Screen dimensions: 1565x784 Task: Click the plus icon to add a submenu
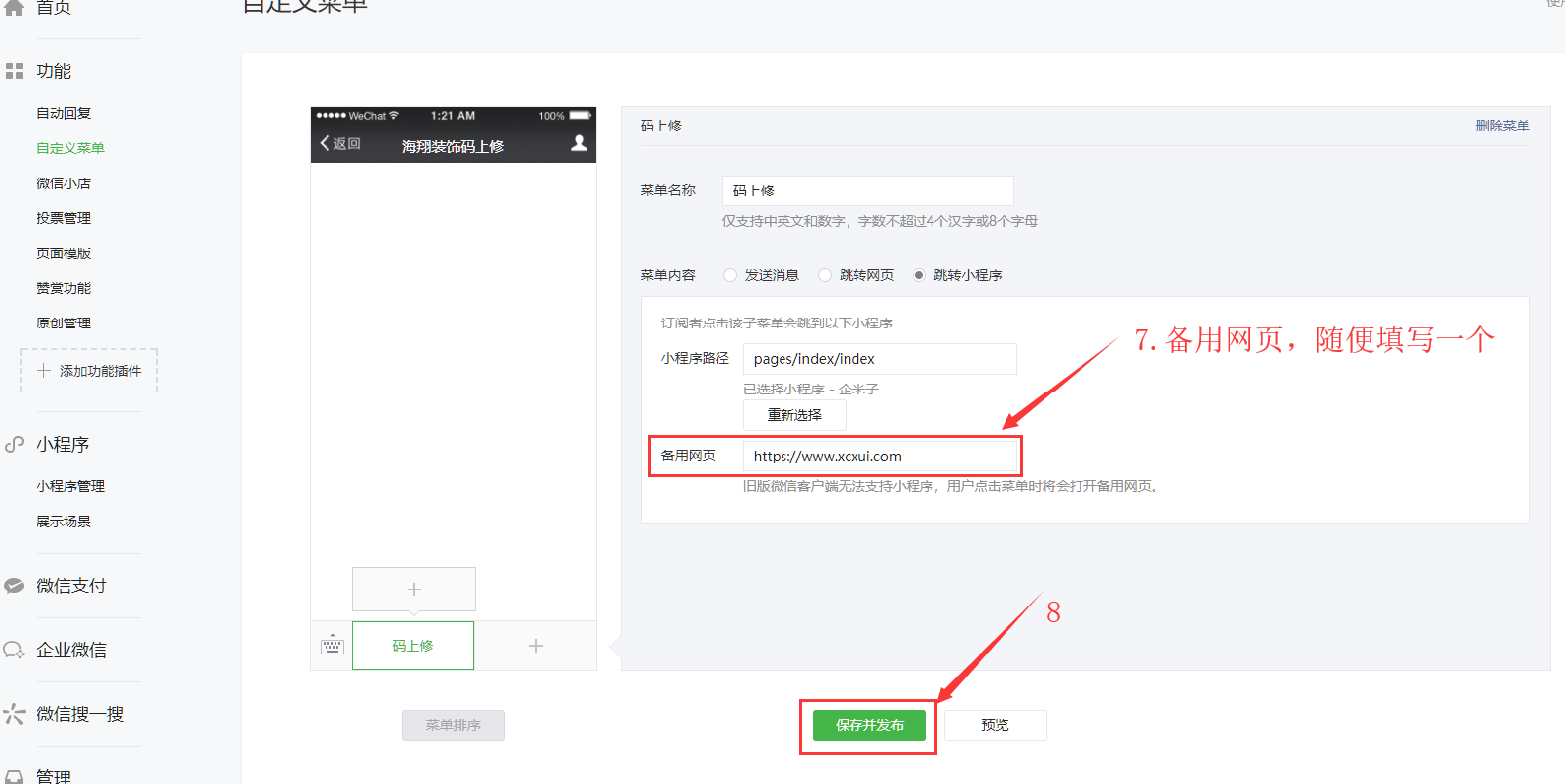click(413, 589)
